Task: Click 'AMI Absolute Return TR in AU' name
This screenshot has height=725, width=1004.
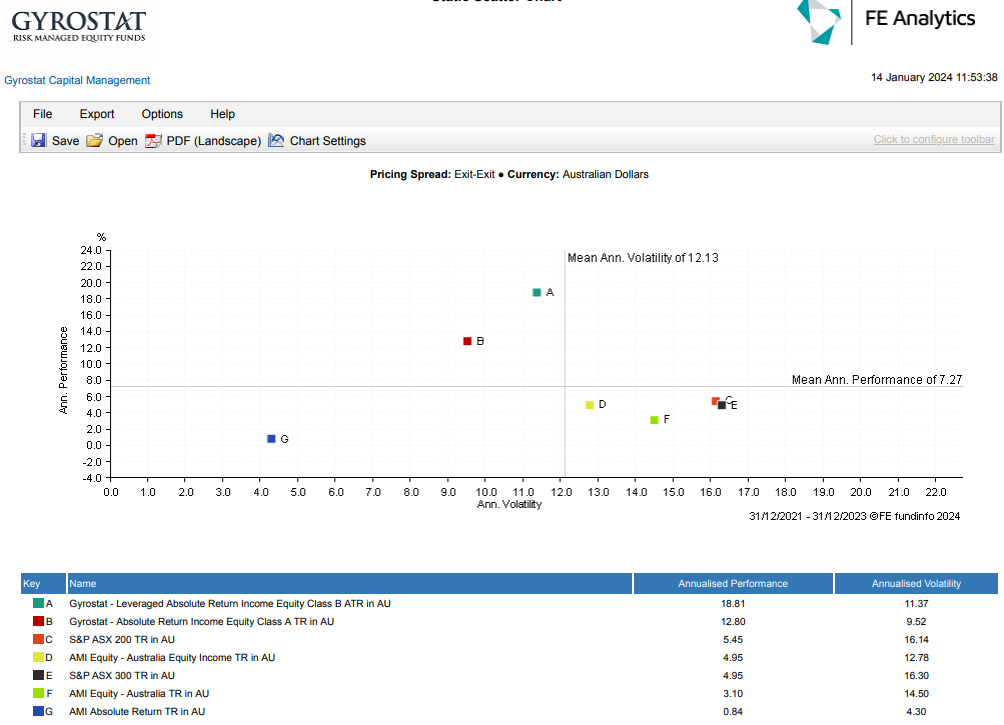Action: (x=137, y=712)
